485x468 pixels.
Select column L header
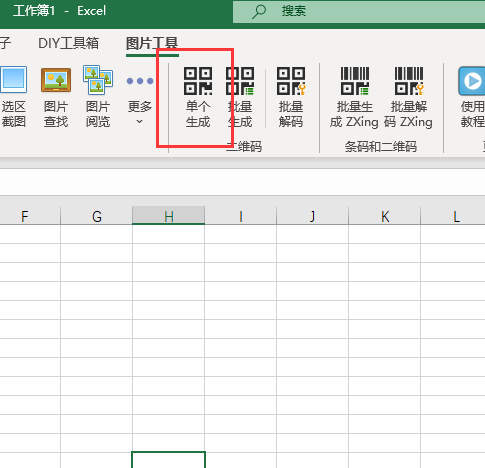point(453,216)
